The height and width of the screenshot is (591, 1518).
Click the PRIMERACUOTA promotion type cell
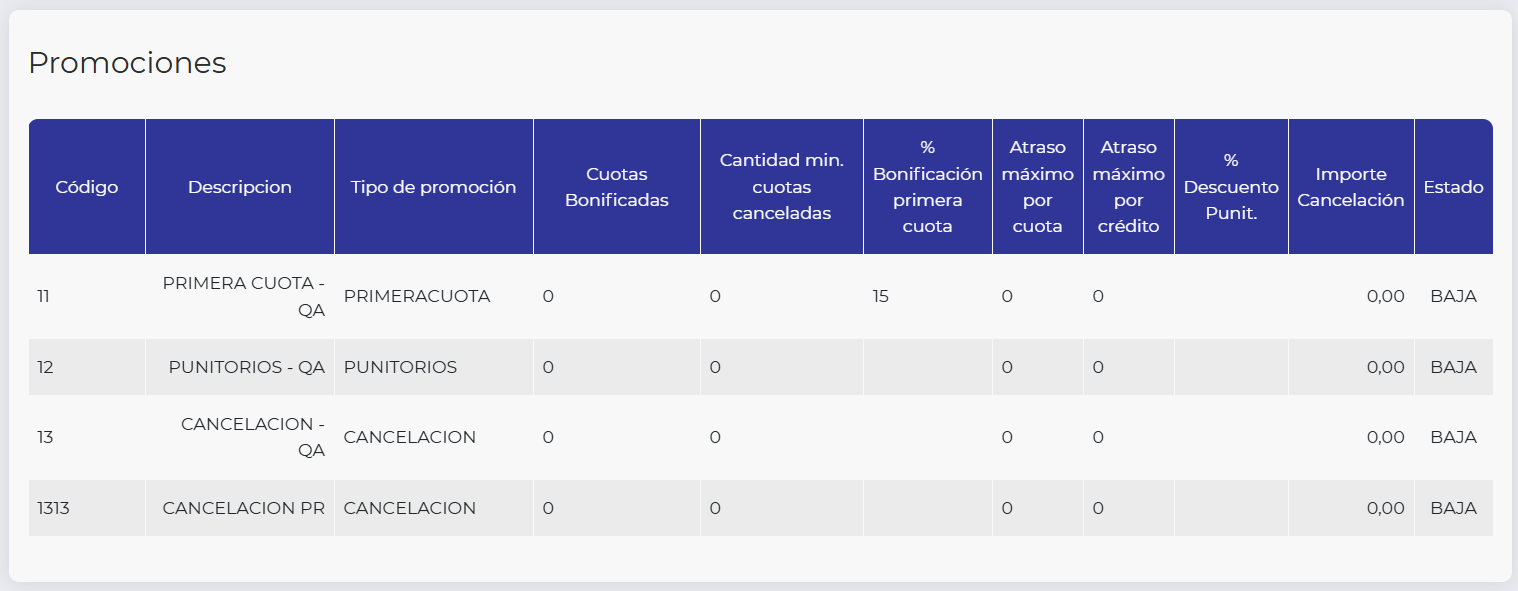[x=417, y=297]
